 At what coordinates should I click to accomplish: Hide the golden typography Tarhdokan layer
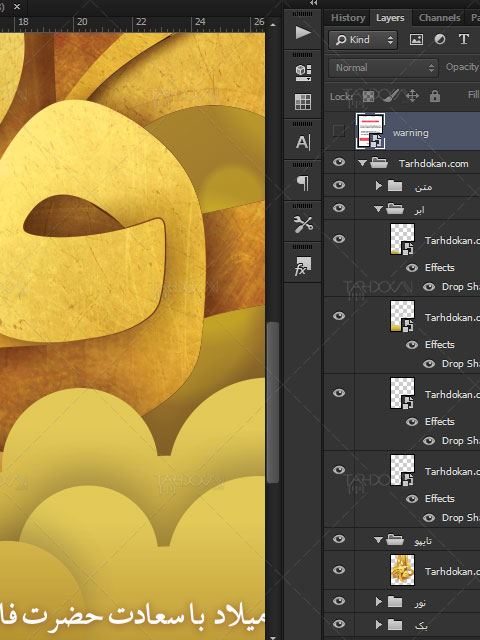(339, 570)
